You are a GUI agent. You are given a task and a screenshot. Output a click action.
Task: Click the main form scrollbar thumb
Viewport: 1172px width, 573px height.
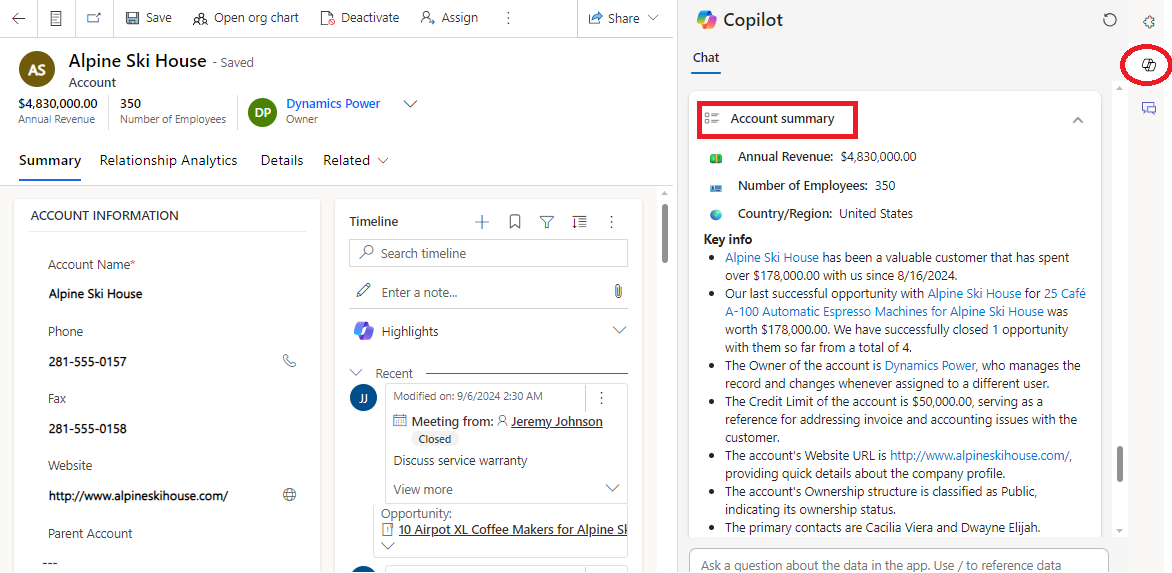coord(665,233)
